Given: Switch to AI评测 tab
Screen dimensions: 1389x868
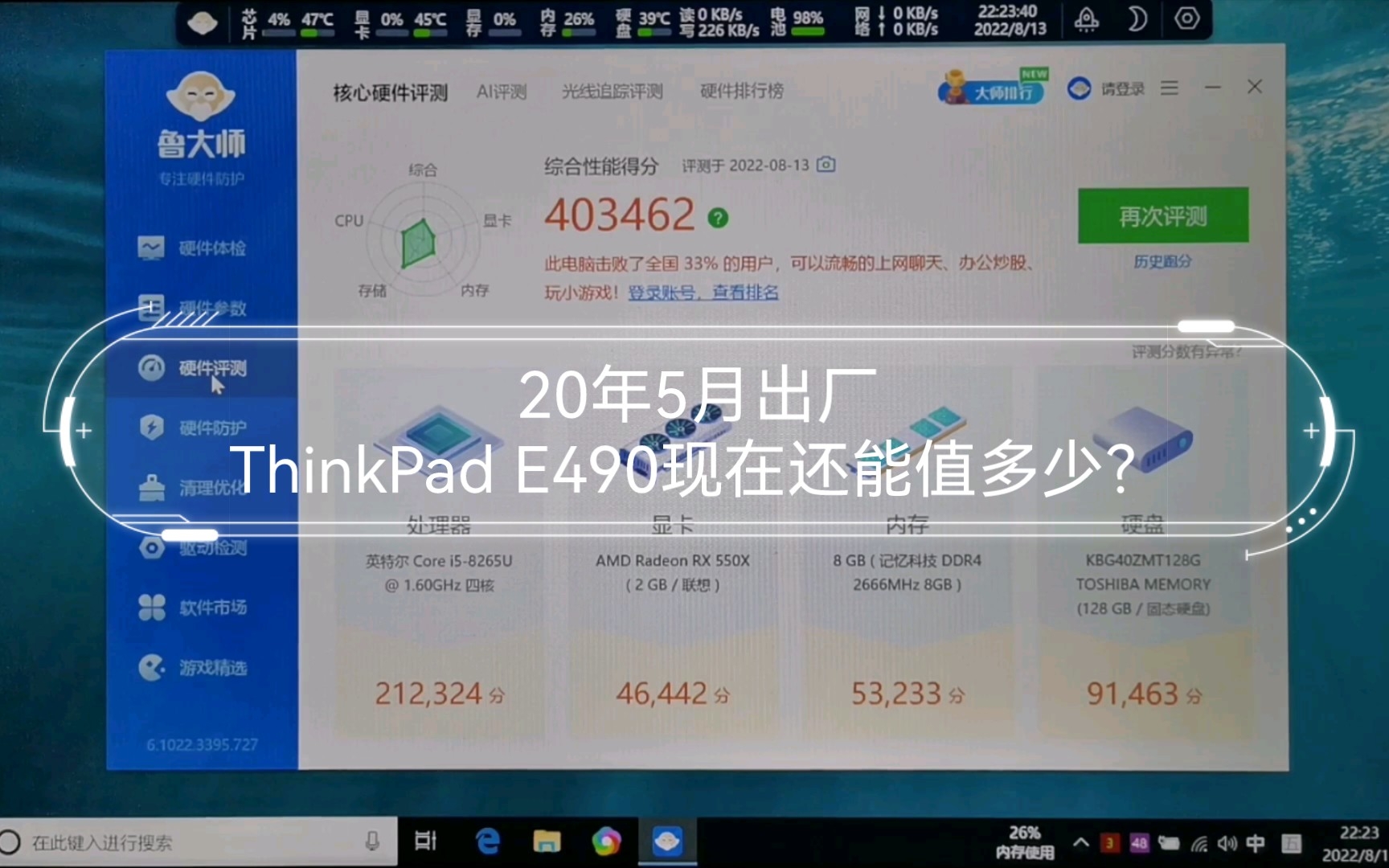Looking at the screenshot, I should [x=502, y=92].
